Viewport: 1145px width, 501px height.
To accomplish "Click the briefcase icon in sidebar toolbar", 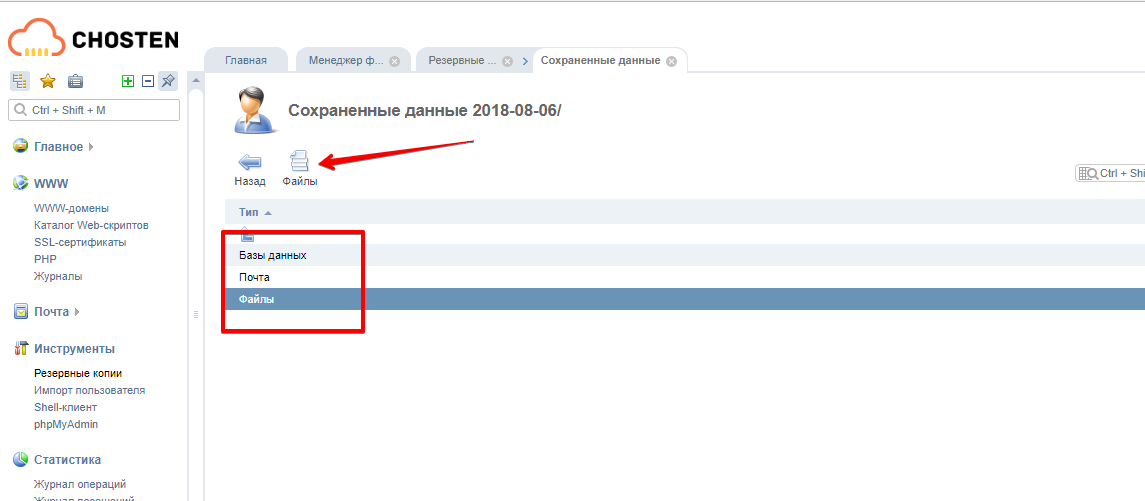I will (75, 81).
